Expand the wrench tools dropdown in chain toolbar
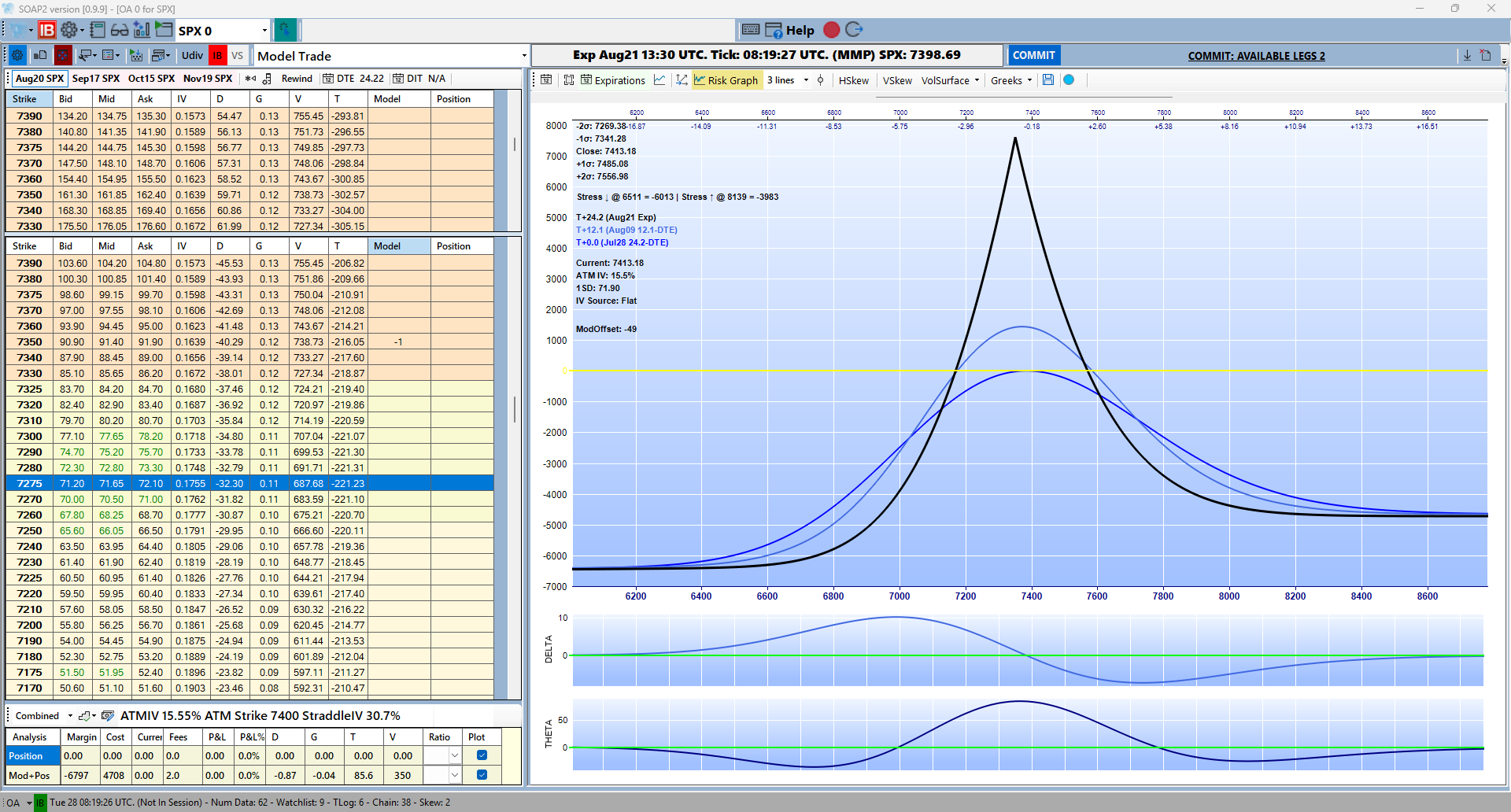 (x=87, y=55)
